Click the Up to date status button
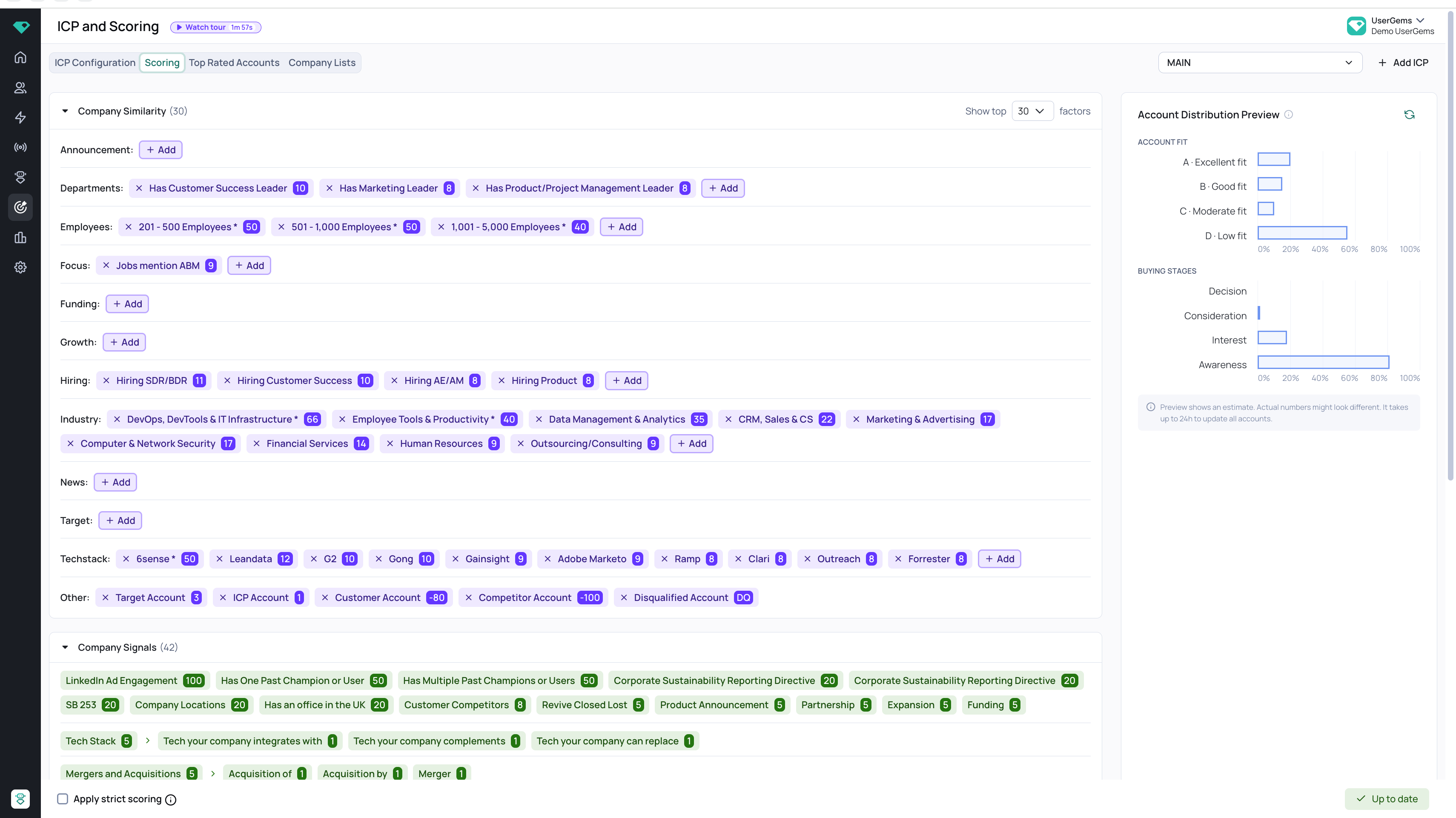Image resolution: width=1456 pixels, height=818 pixels. (x=1387, y=799)
